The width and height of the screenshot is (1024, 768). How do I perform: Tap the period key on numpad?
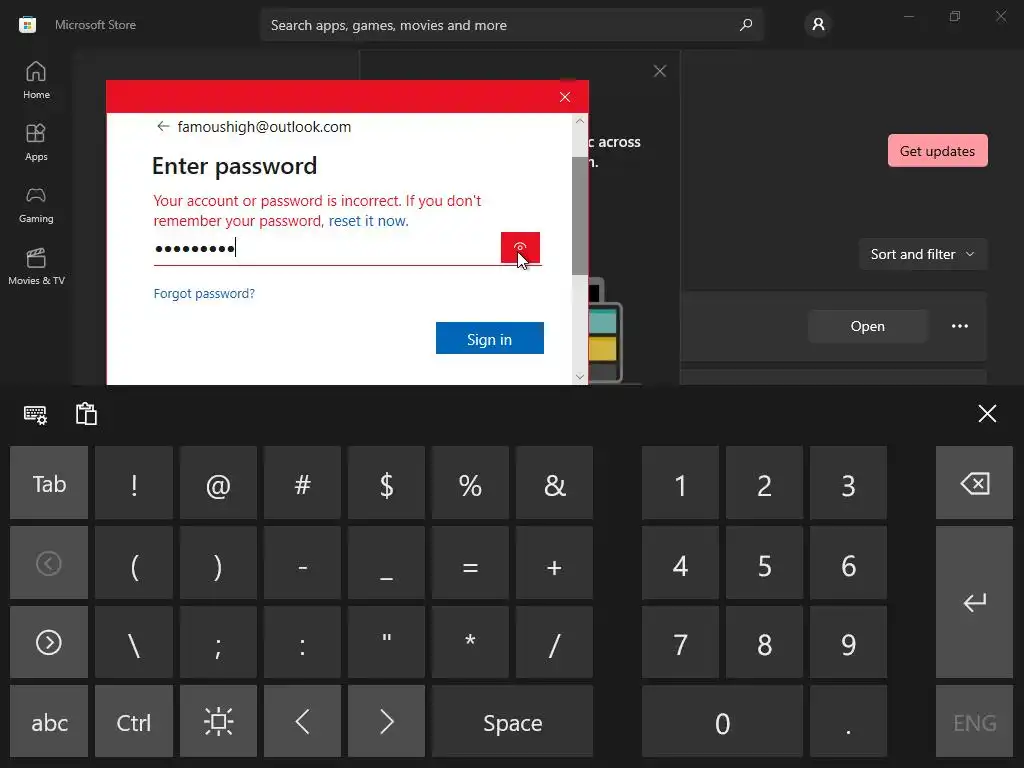point(848,722)
